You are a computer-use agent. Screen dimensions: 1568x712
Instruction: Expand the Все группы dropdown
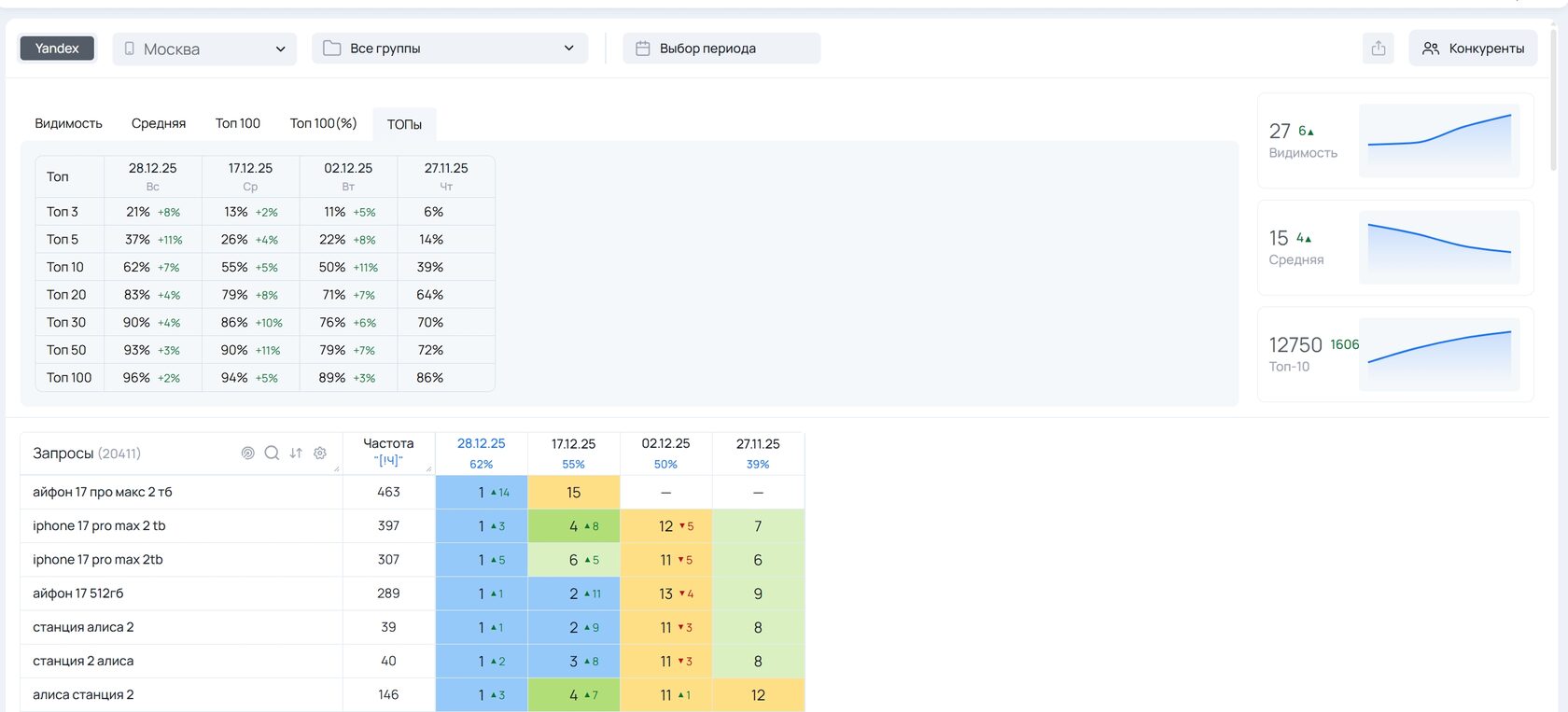(x=450, y=49)
